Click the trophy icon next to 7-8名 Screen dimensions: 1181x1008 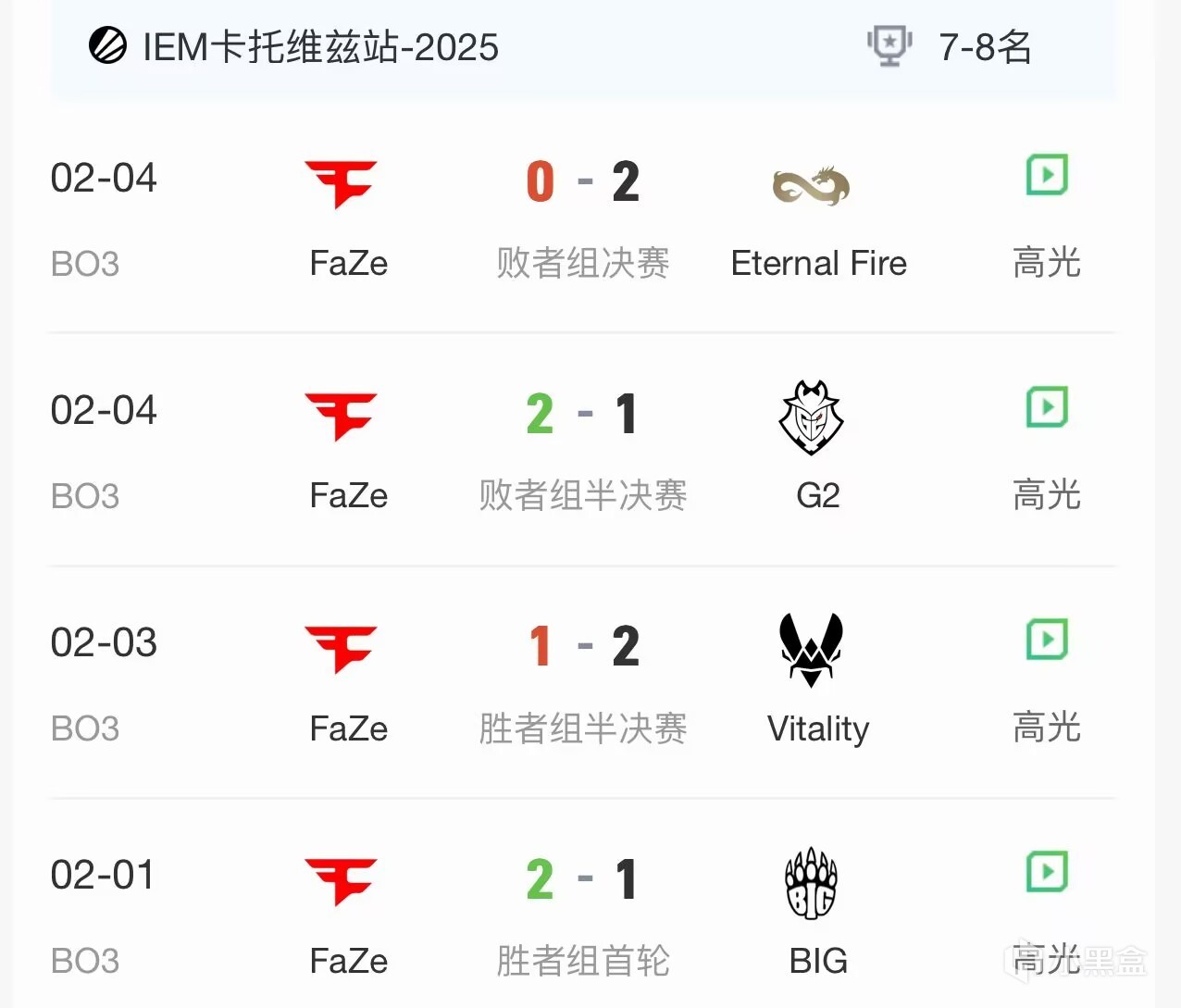(x=889, y=46)
